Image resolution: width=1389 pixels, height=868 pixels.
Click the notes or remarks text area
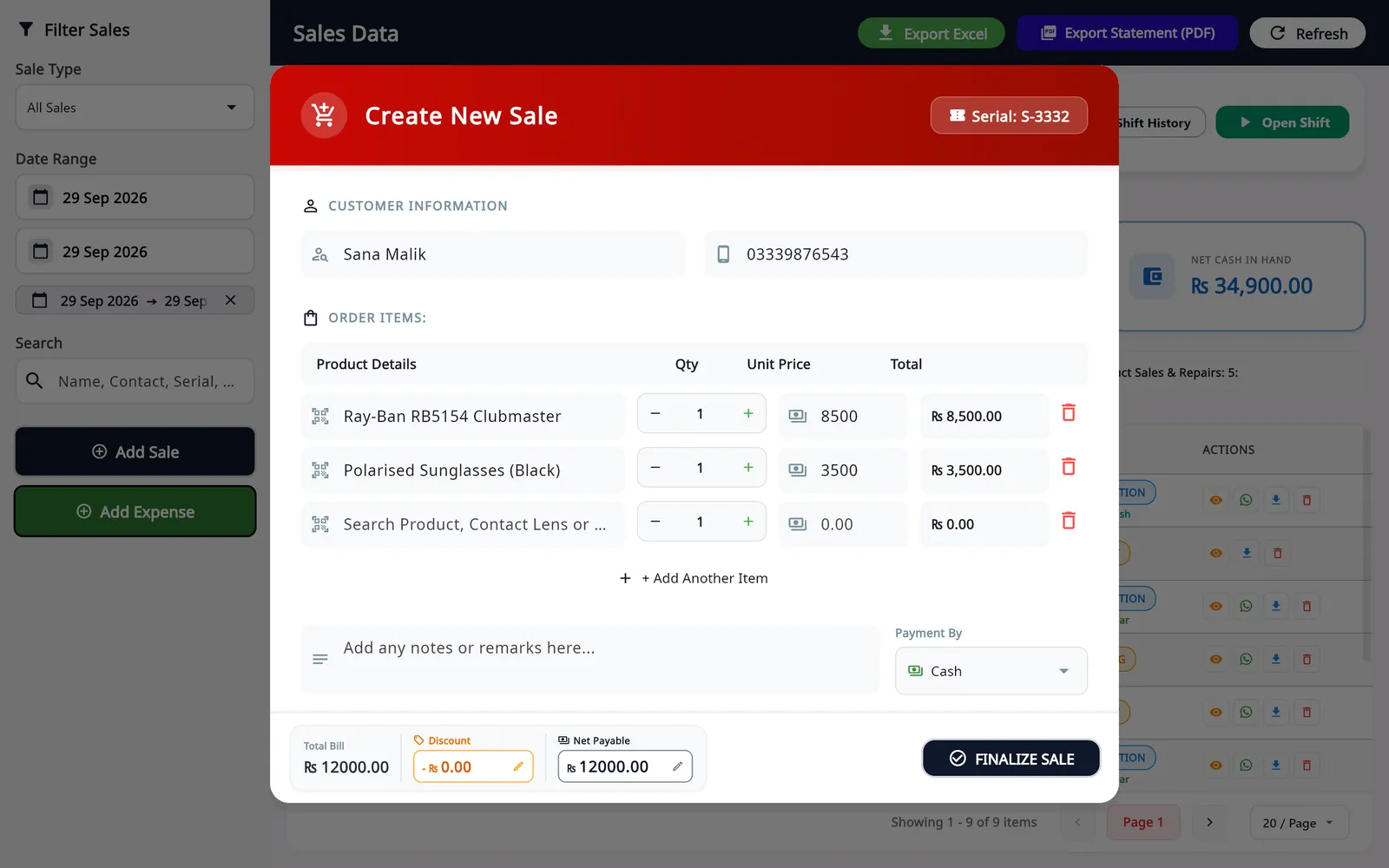(x=590, y=660)
